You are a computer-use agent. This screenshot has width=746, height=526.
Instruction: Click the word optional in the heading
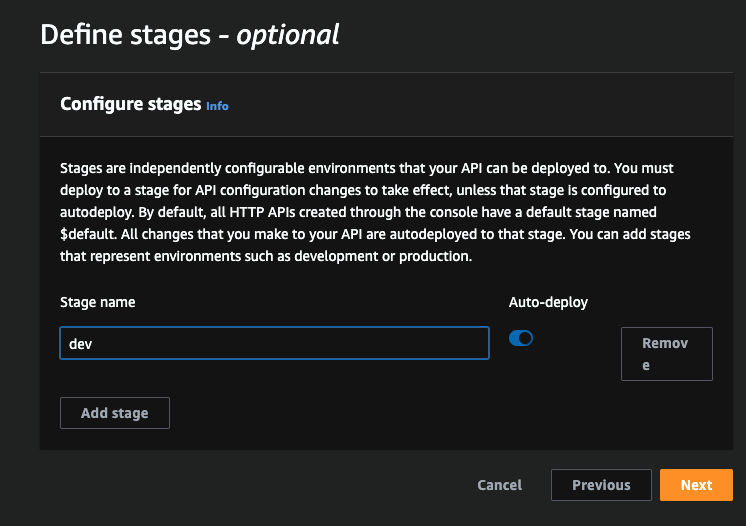(x=288, y=35)
